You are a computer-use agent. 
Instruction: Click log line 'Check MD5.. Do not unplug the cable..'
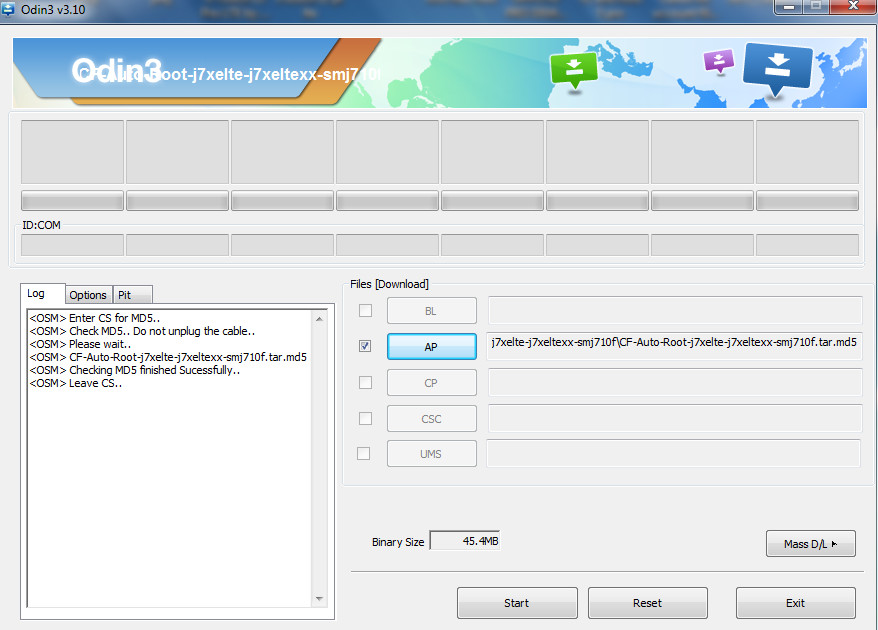point(142,331)
